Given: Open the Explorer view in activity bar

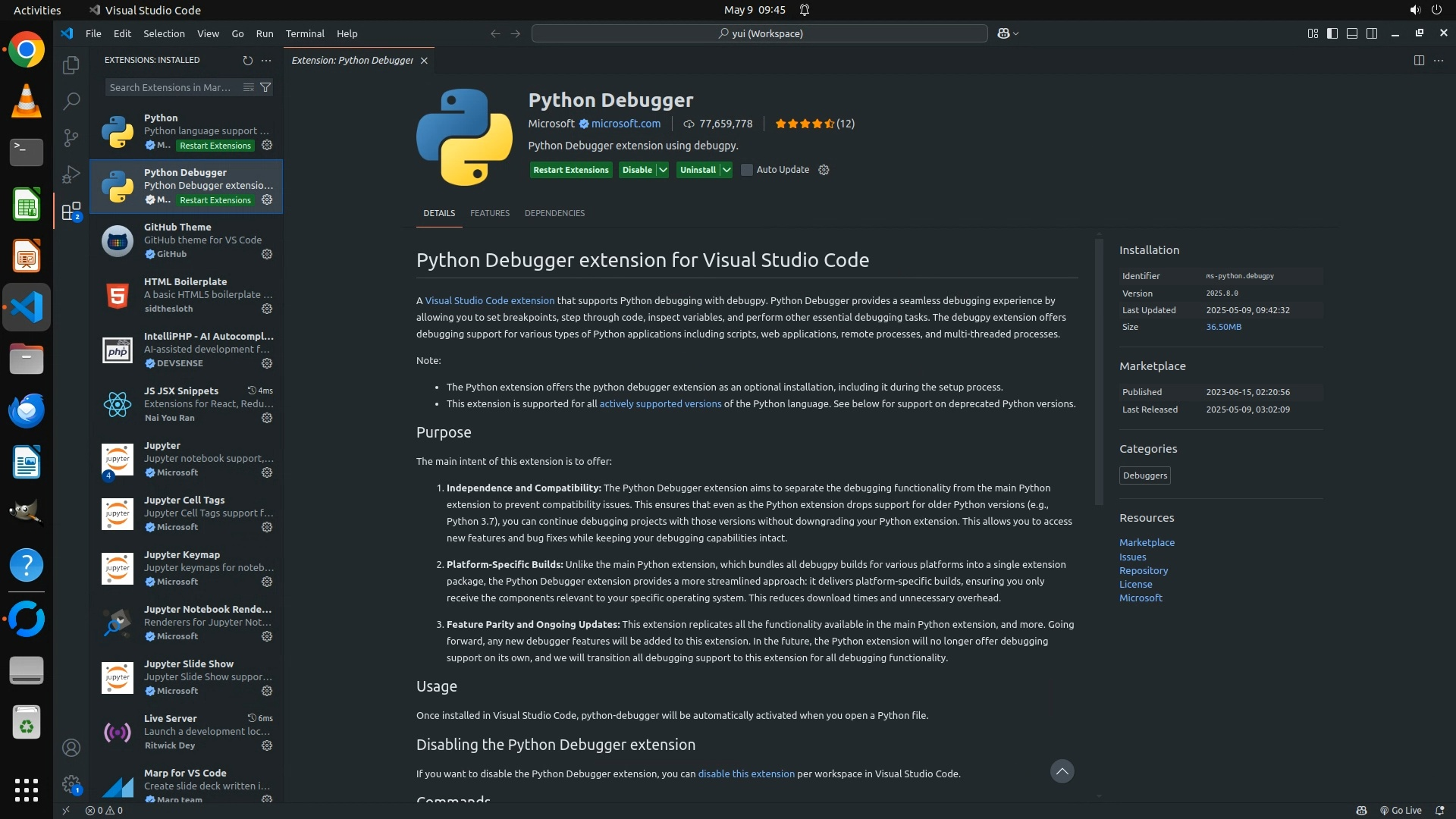Looking at the screenshot, I should pyautogui.click(x=71, y=65).
